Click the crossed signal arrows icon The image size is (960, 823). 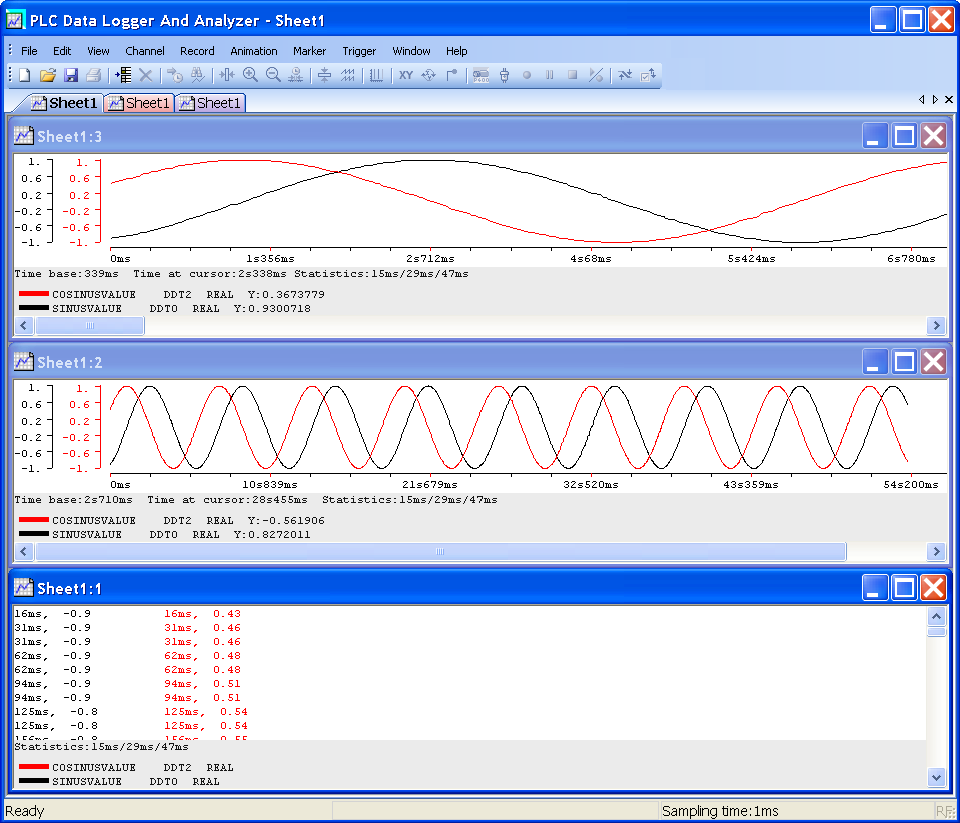click(624, 75)
